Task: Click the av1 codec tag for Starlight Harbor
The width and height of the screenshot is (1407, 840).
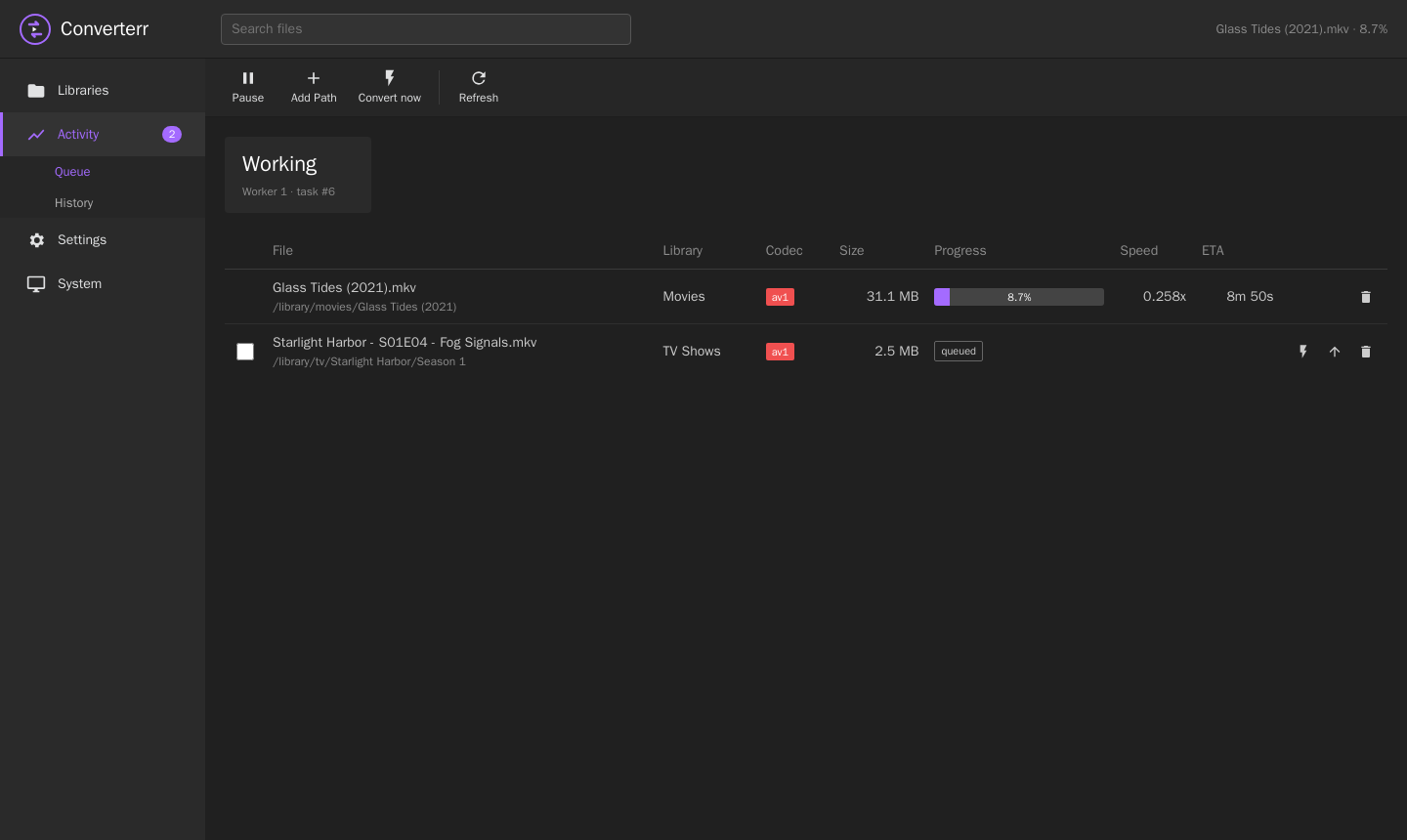Action: pyautogui.click(x=780, y=352)
